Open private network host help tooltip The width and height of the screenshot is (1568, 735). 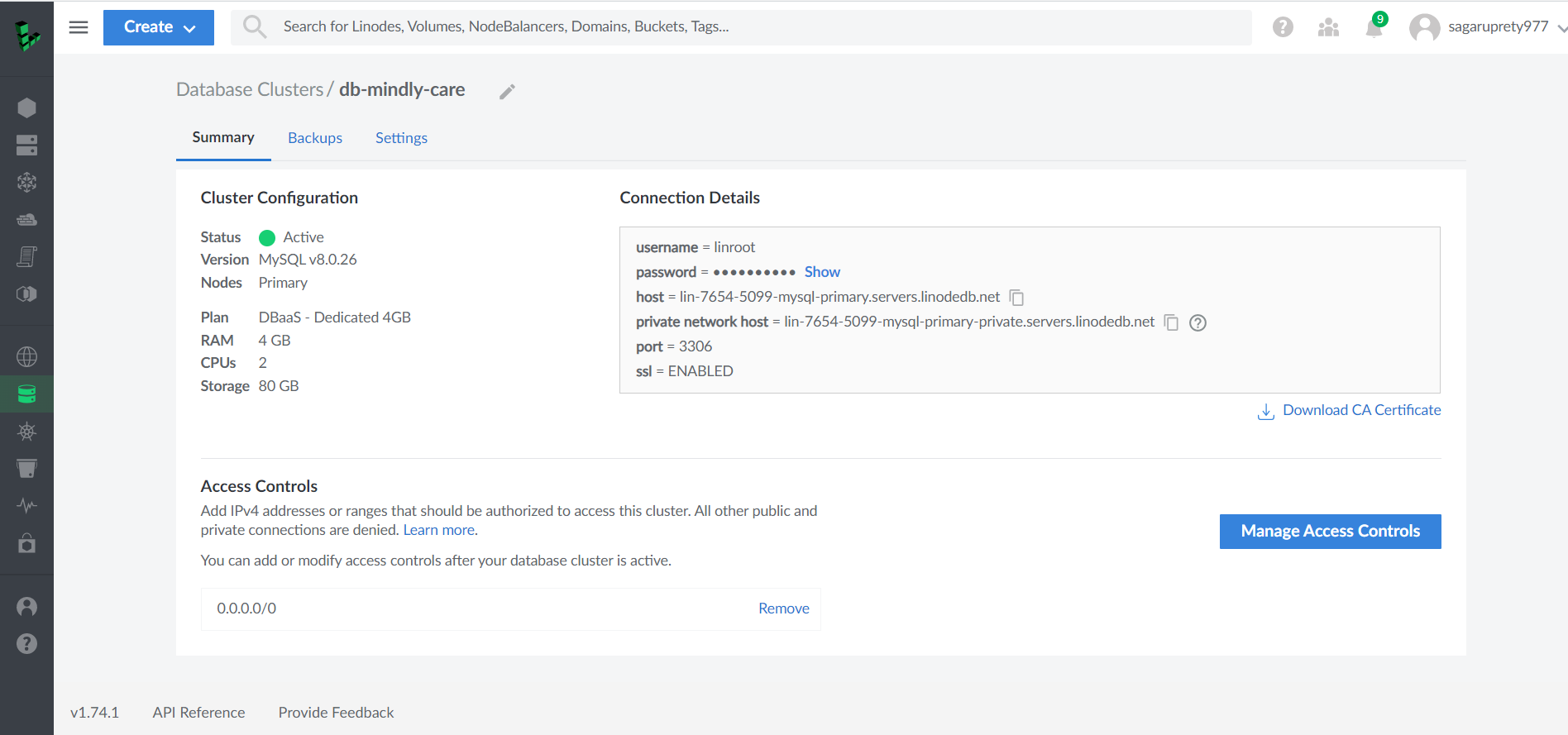coord(1198,323)
